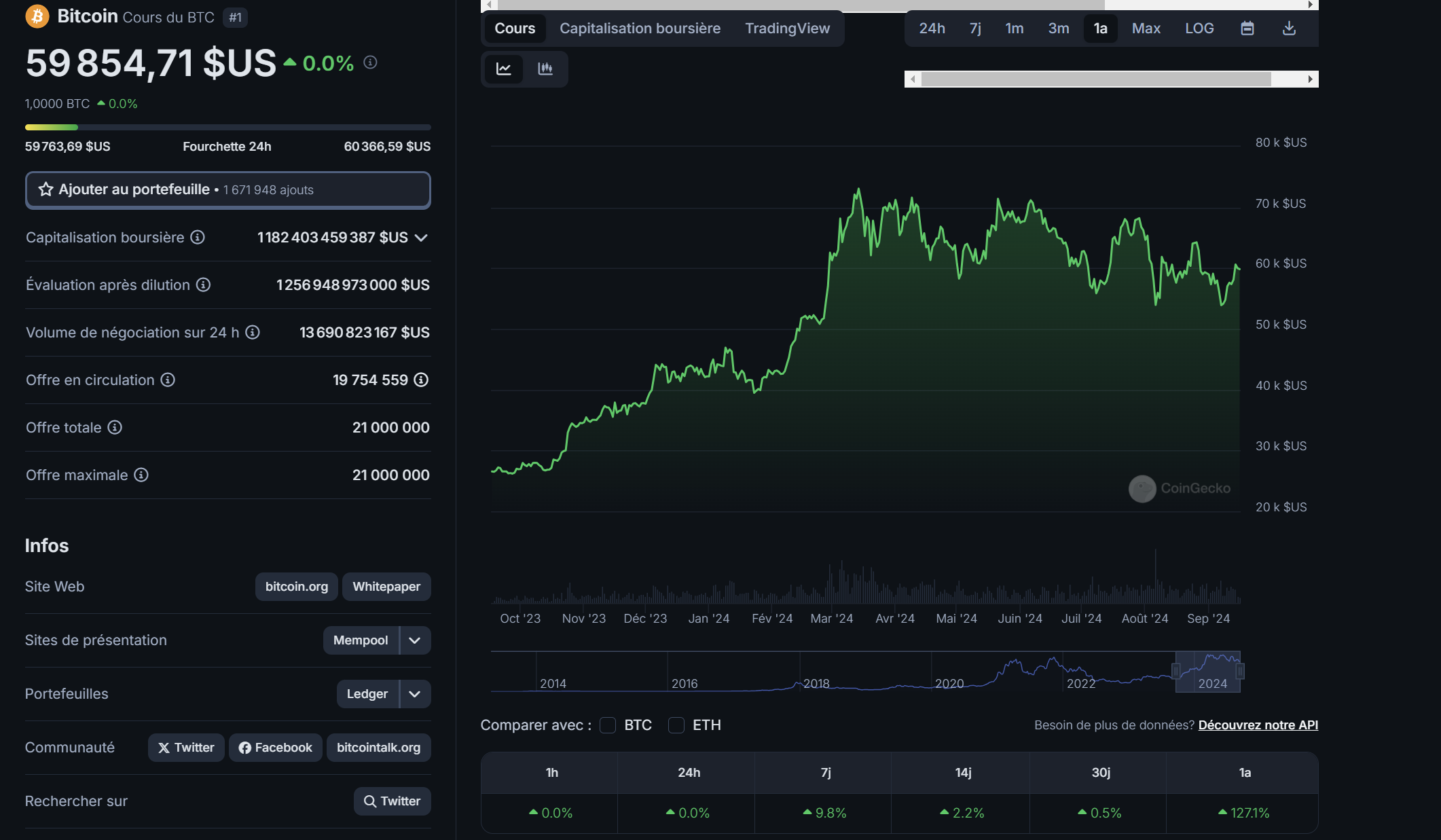1441x840 pixels.
Task: Switch to the Capitalisation boursière chart tab
Action: [x=640, y=29]
